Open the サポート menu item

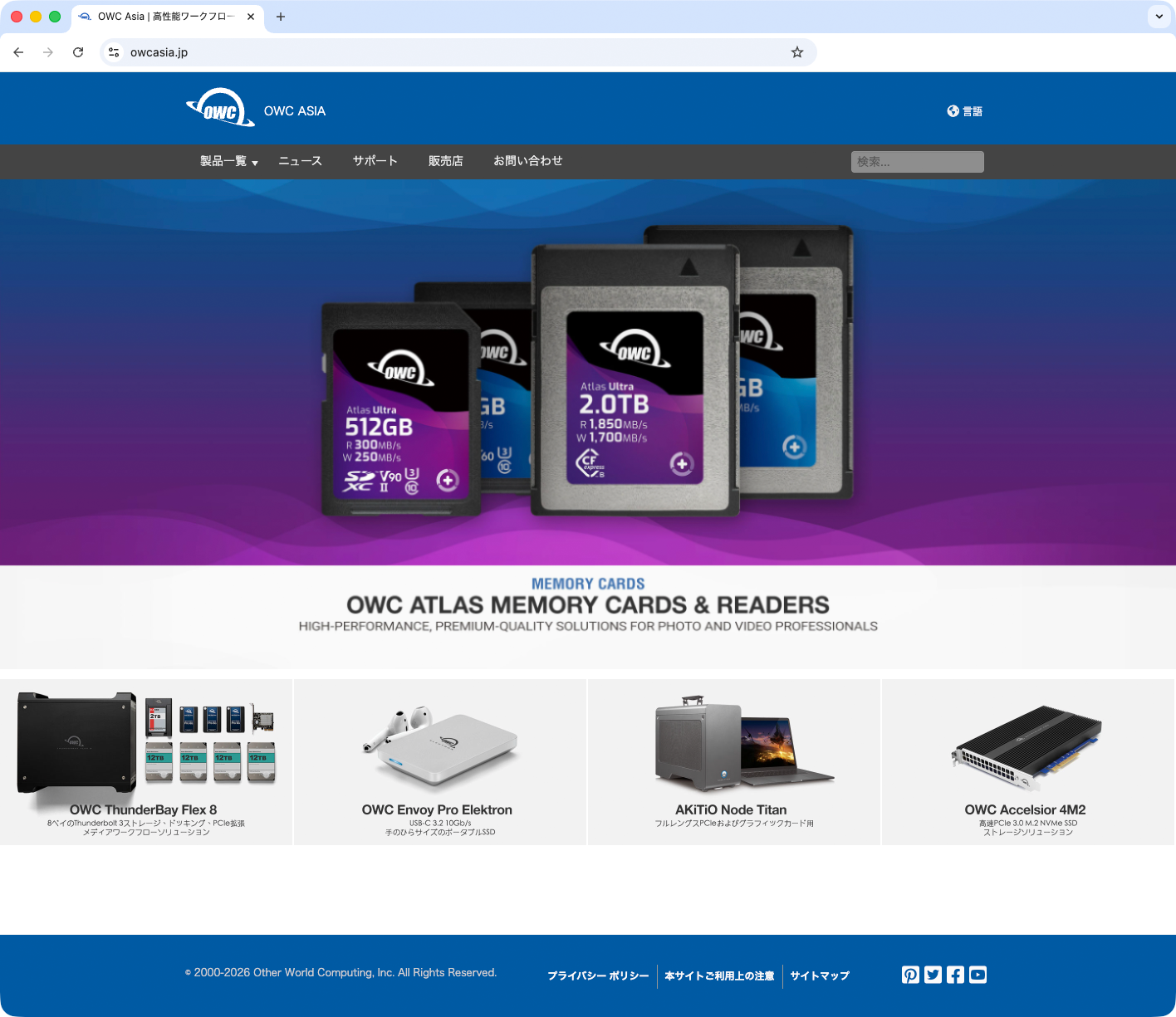pos(375,161)
